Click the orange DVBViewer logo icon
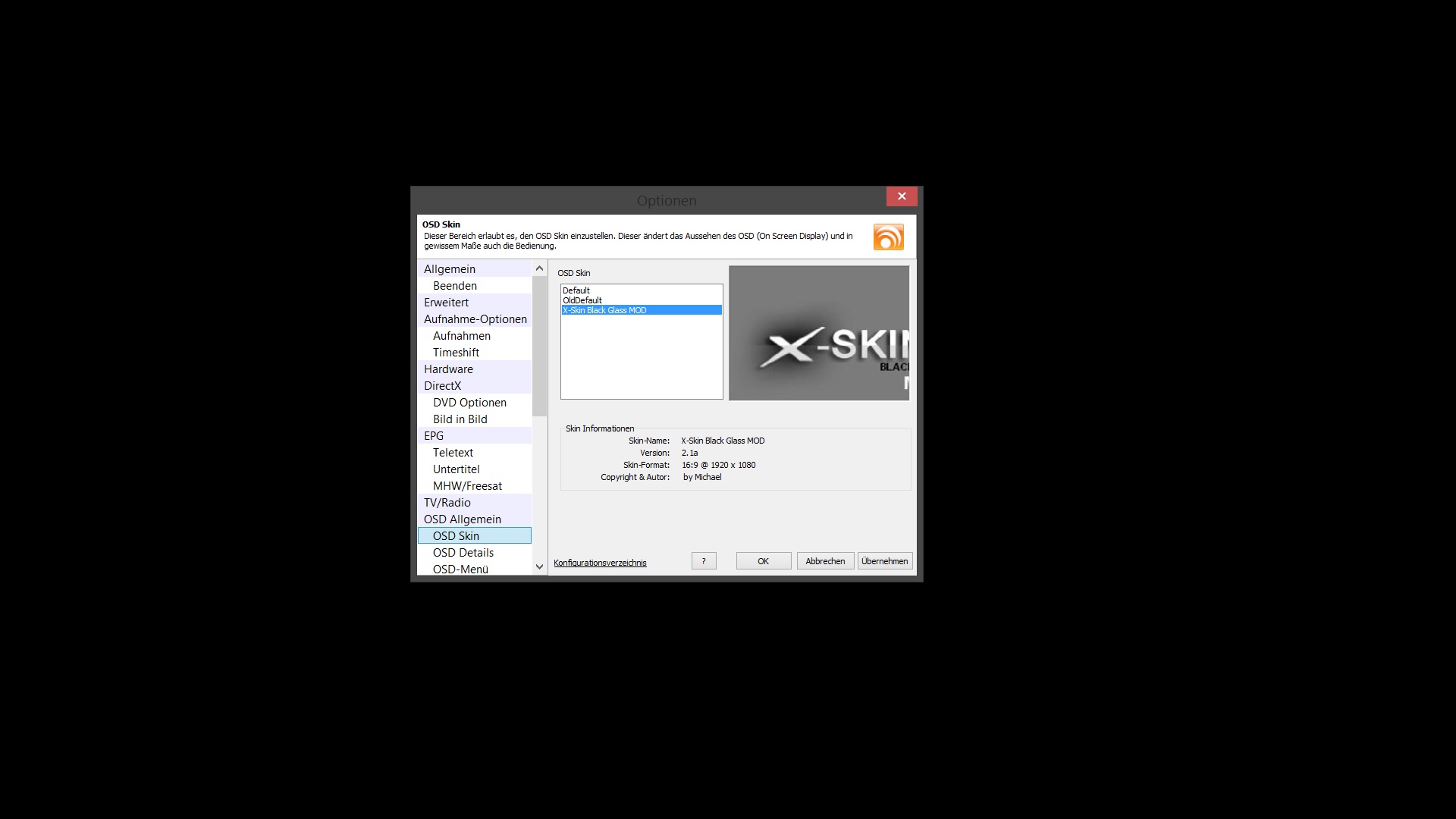 pos(888,237)
